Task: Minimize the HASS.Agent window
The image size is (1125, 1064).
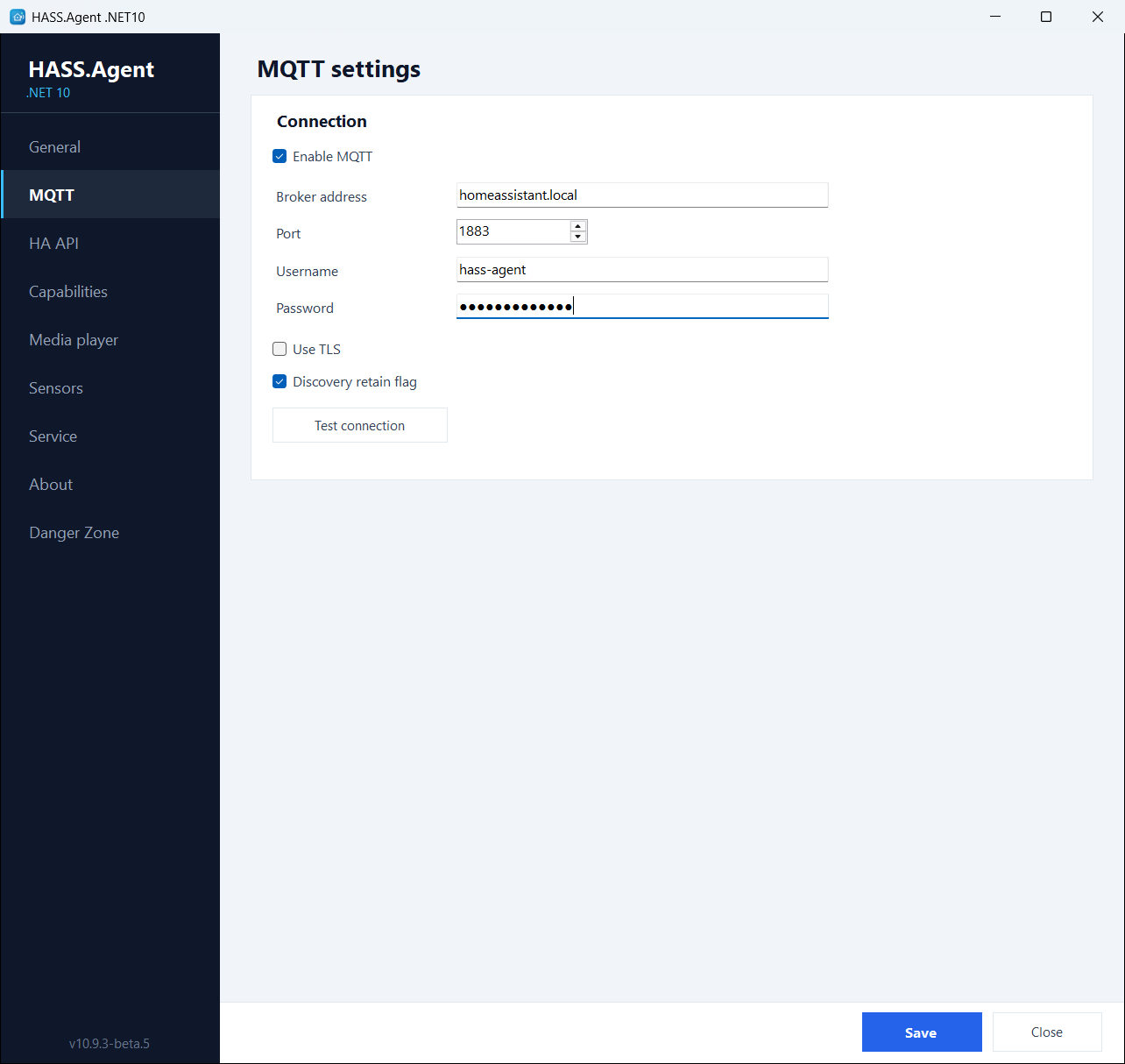Action: (995, 17)
